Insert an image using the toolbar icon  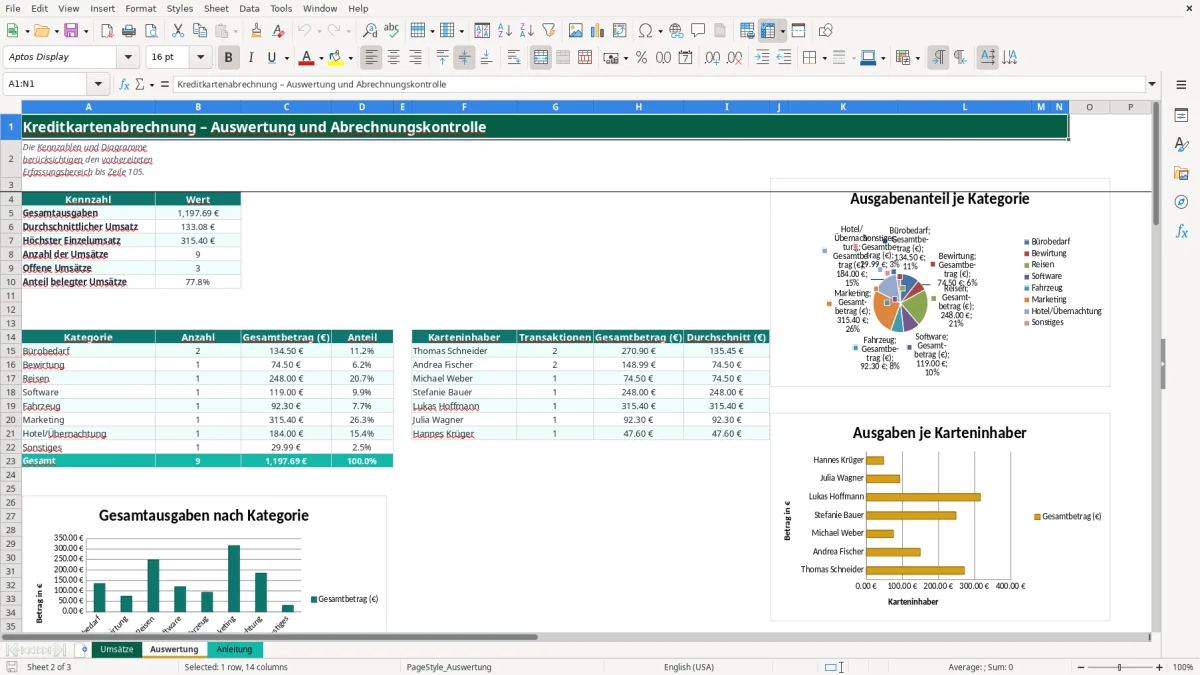[x=575, y=31]
